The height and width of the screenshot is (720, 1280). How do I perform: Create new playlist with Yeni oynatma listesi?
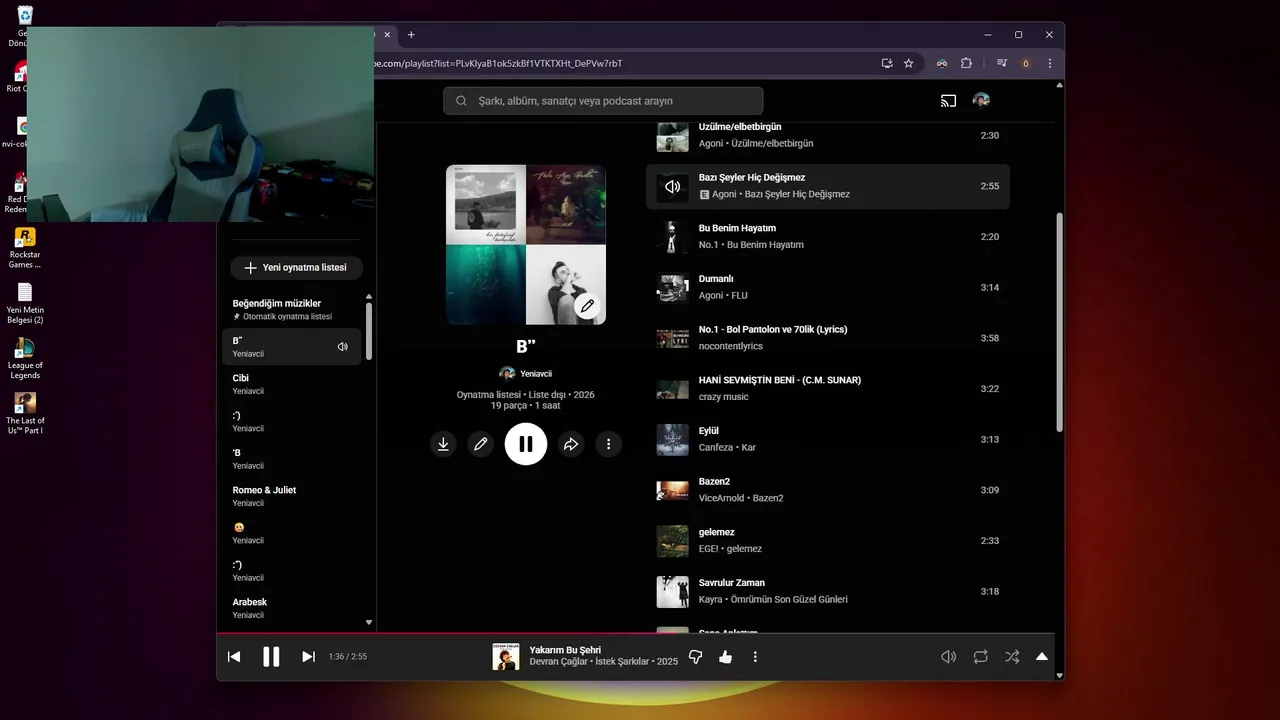296,268
